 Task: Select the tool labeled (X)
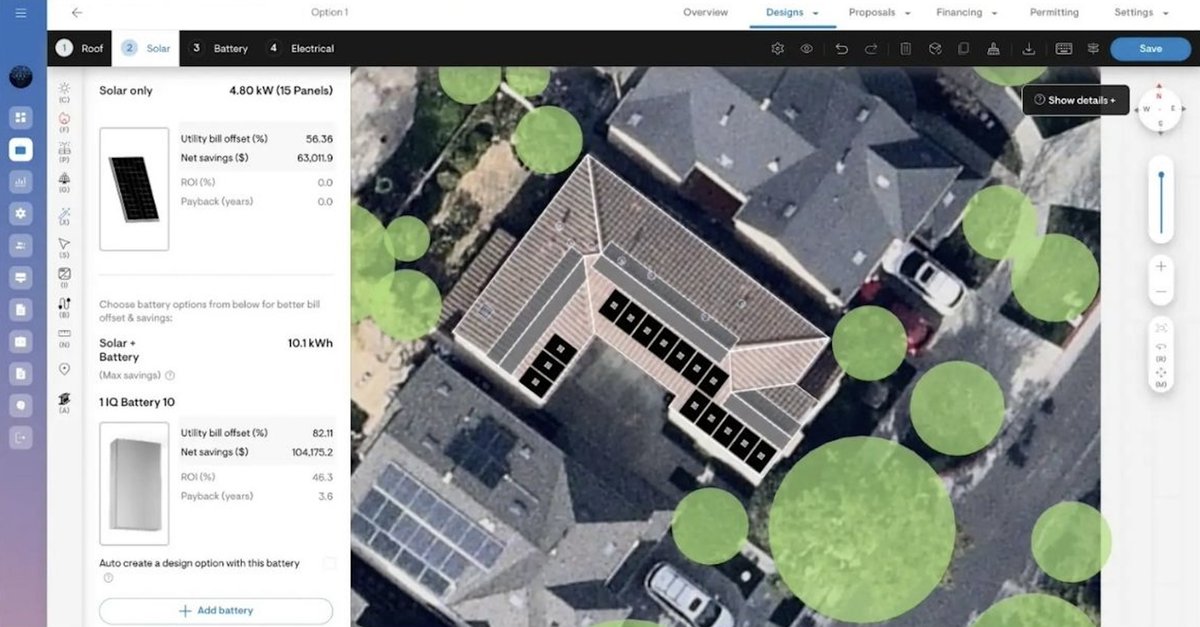(64, 215)
